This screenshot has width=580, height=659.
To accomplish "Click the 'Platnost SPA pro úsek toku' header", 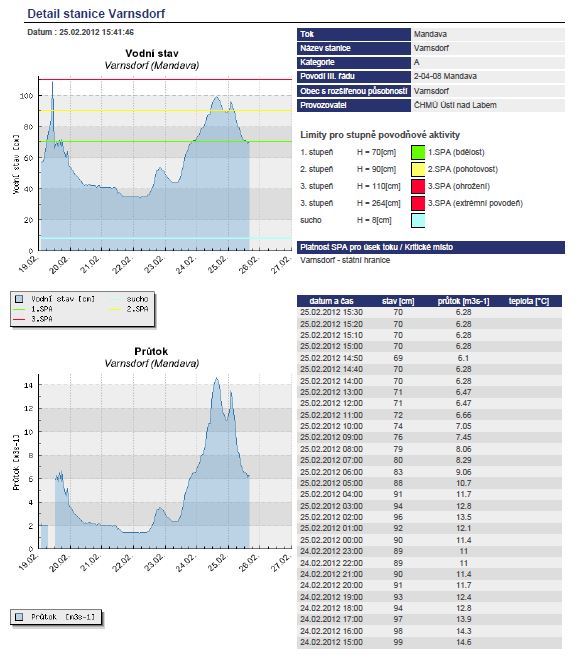I will 376,247.
